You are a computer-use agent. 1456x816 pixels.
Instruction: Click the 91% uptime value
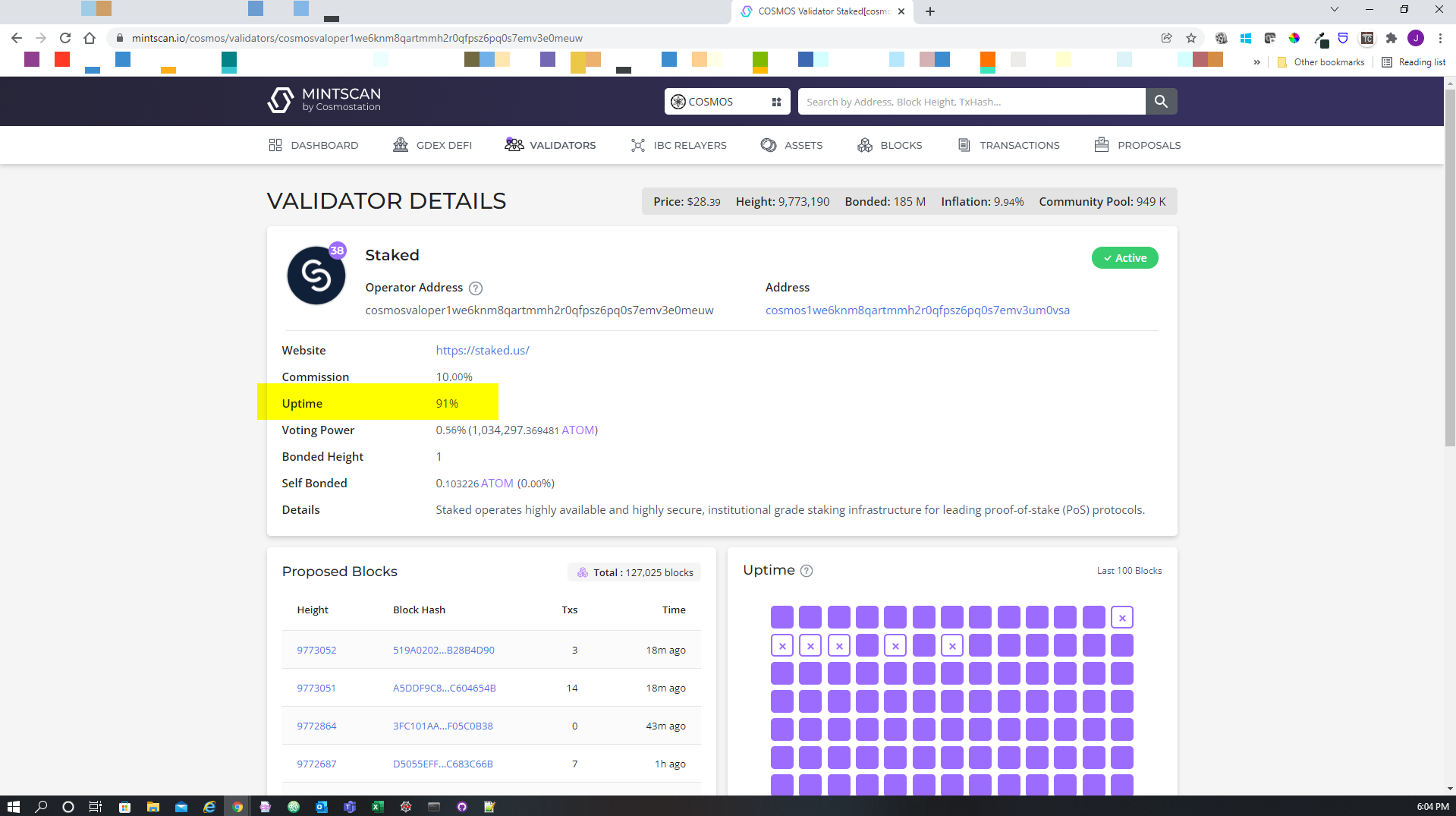point(447,404)
